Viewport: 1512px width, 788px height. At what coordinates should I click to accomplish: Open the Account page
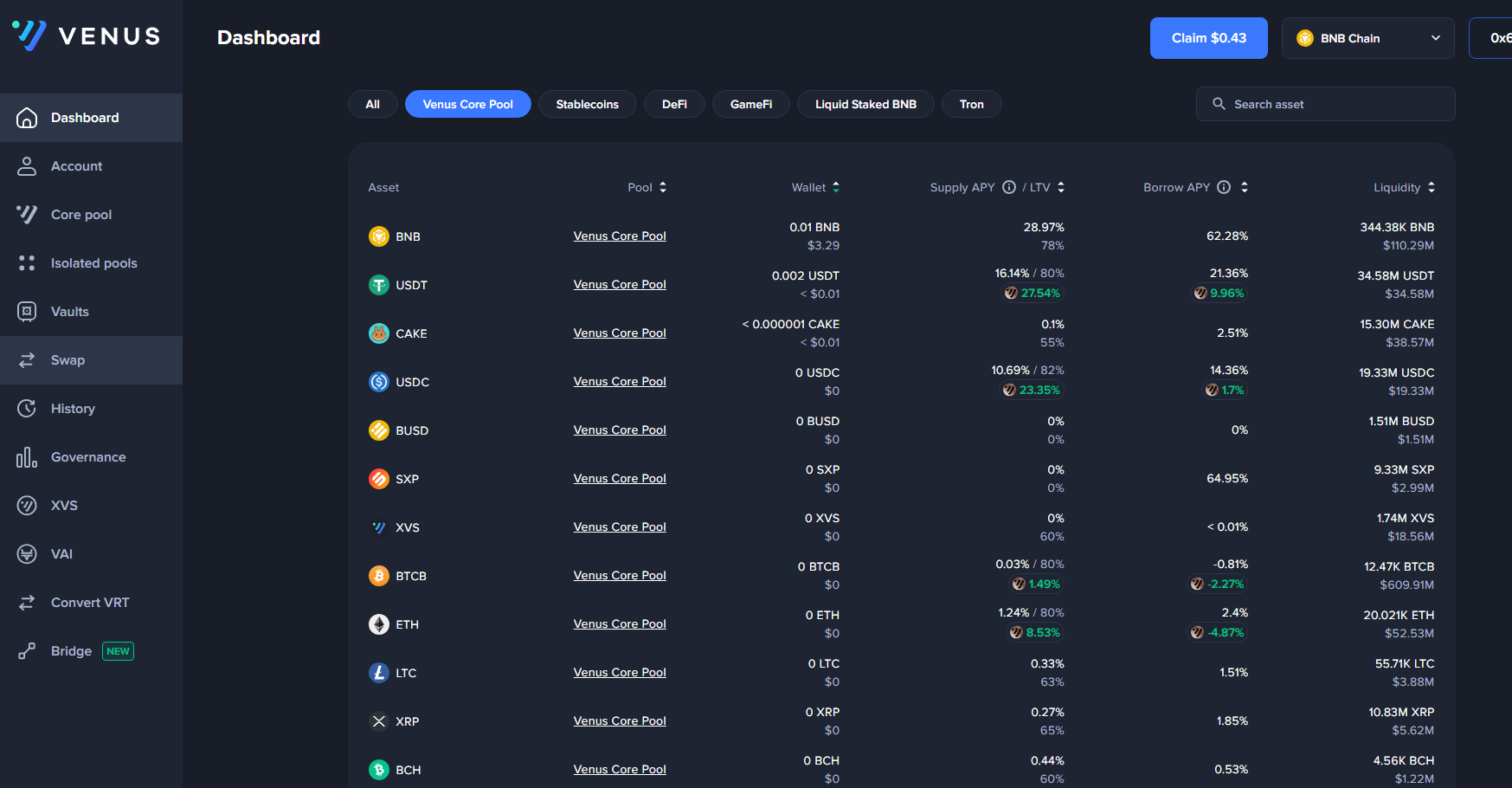click(x=91, y=166)
